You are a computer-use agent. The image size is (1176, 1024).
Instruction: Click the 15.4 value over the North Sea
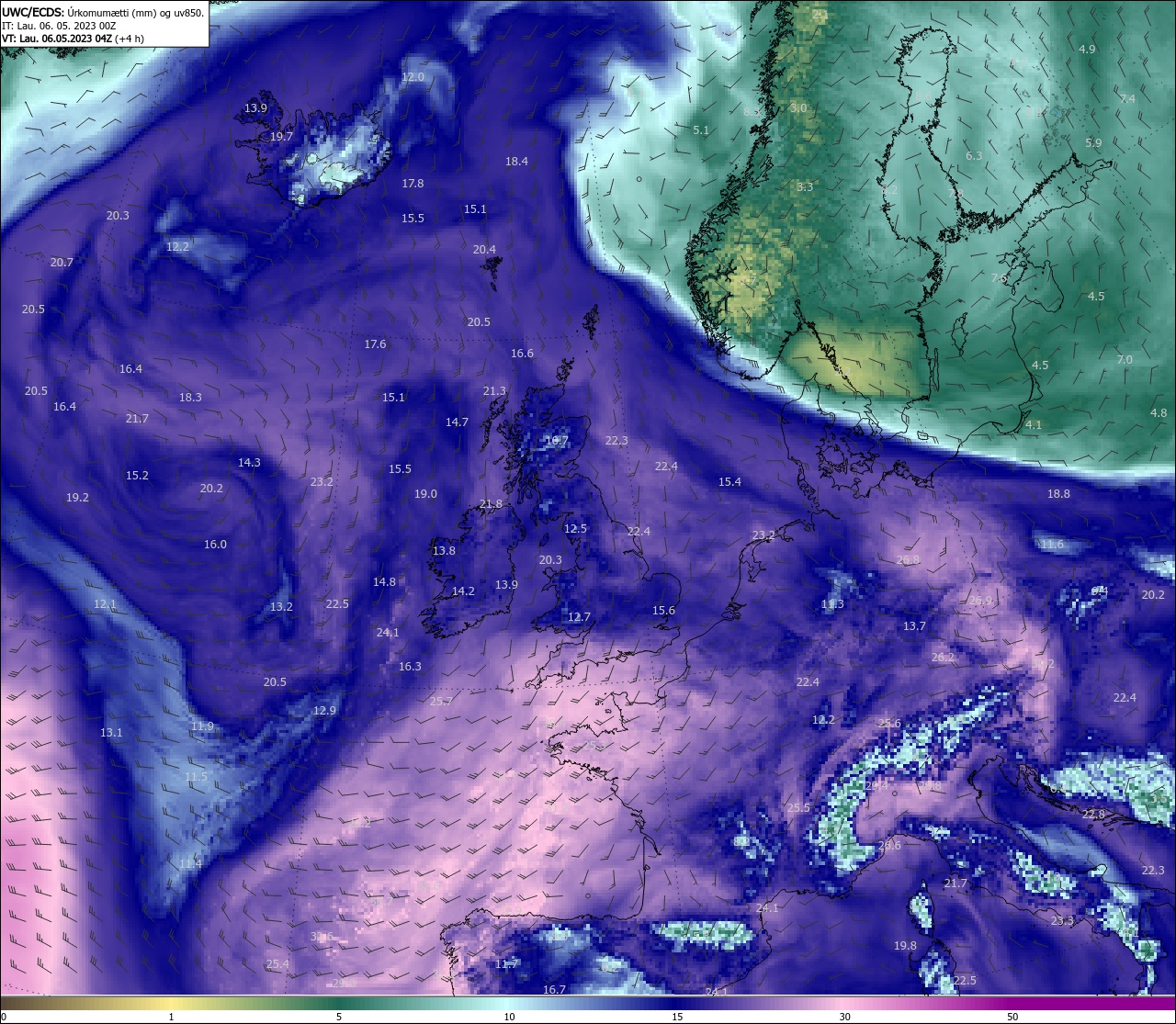point(729,482)
